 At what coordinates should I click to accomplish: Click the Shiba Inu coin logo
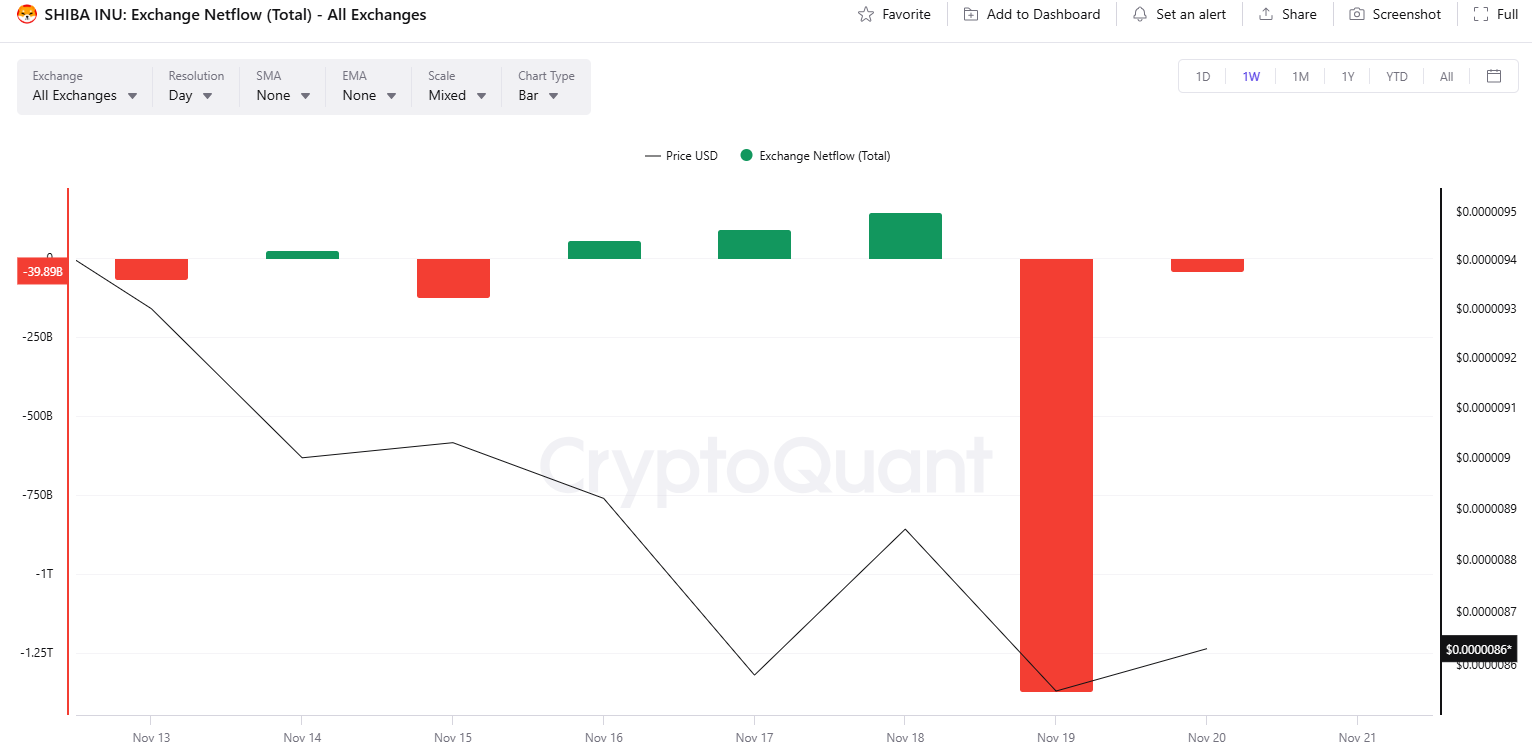[27, 15]
